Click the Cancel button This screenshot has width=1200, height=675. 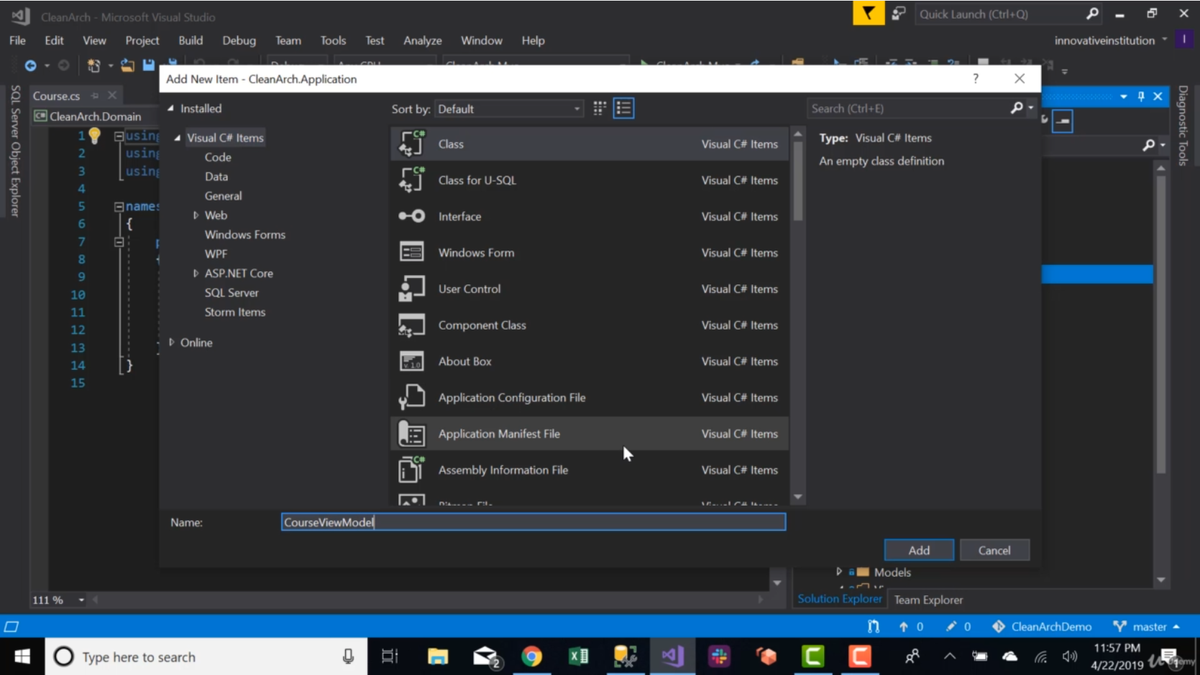click(994, 550)
